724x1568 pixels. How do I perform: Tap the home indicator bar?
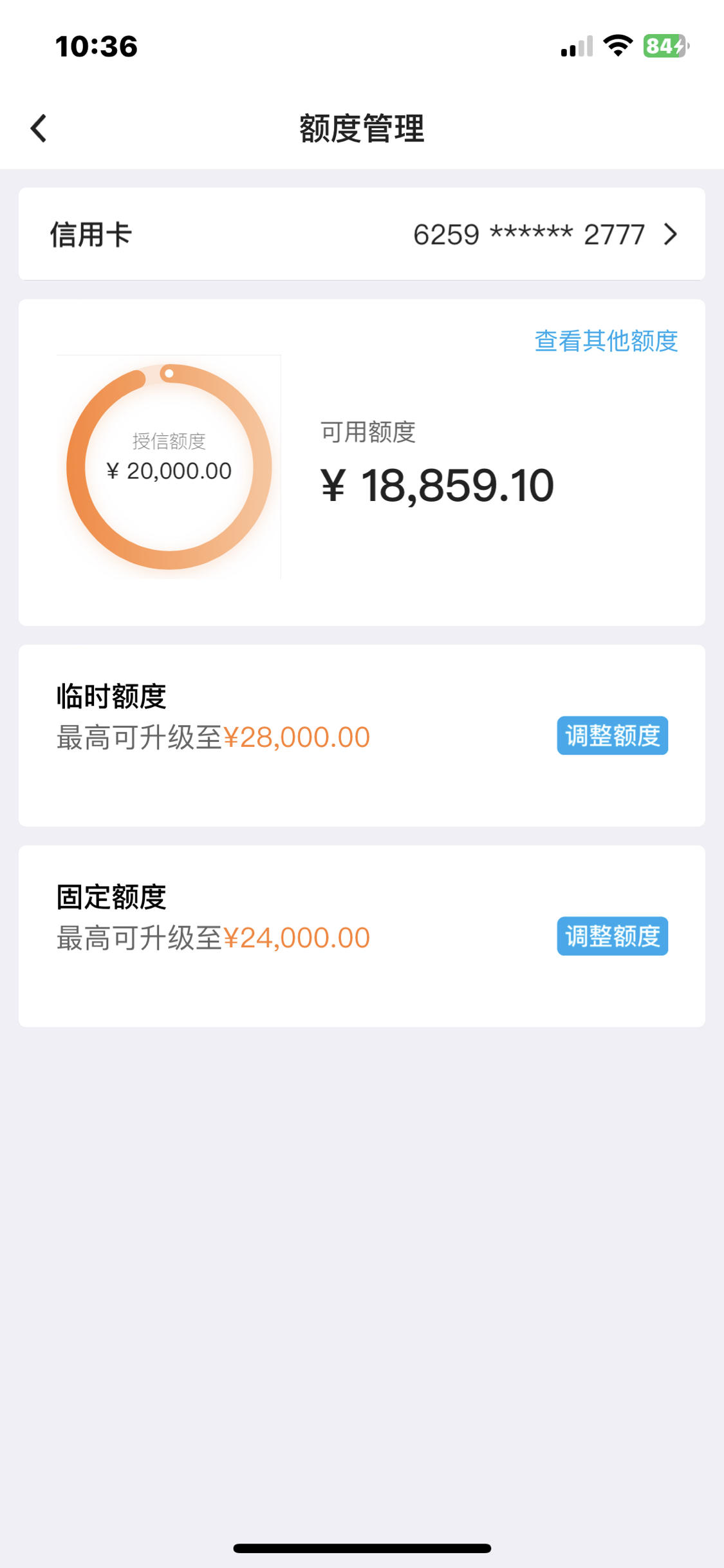tap(362, 1548)
